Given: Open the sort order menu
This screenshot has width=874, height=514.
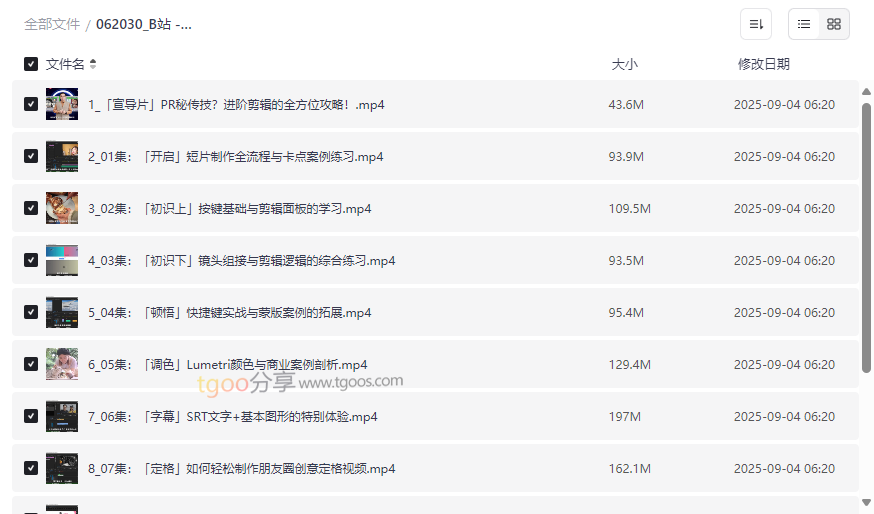Looking at the screenshot, I should [x=756, y=24].
